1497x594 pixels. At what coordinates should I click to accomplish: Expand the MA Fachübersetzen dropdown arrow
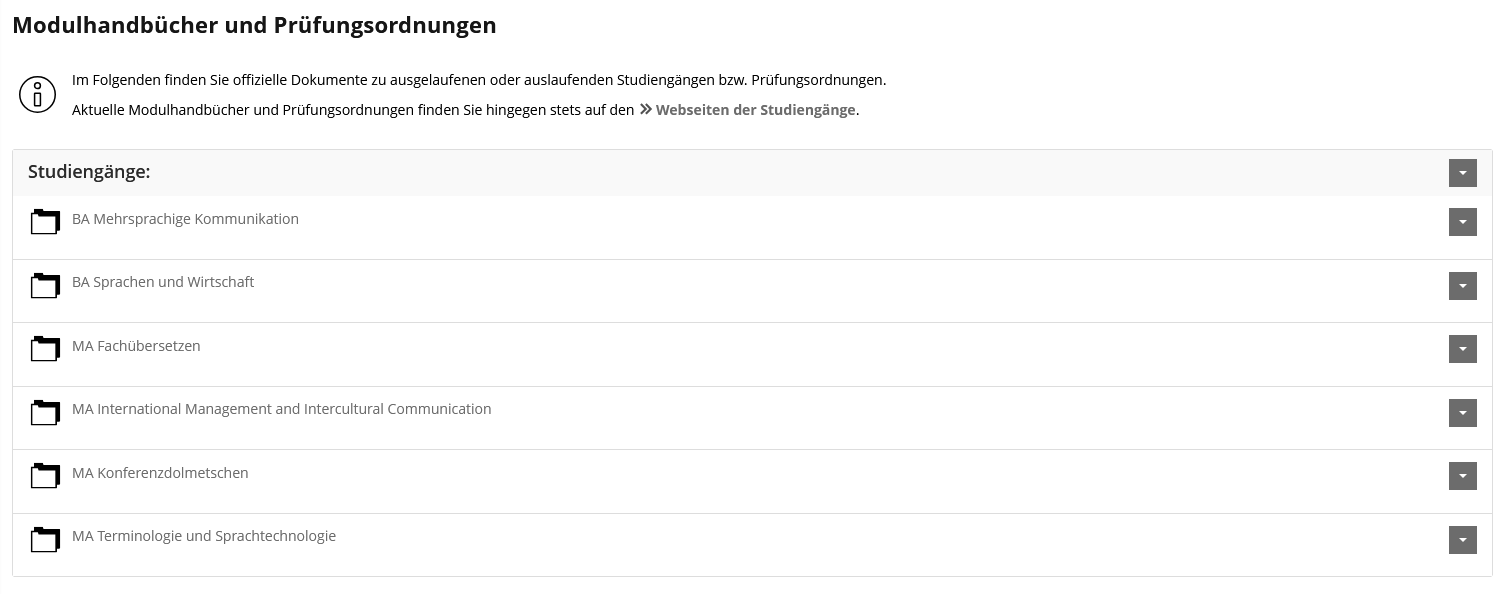[x=1462, y=349]
